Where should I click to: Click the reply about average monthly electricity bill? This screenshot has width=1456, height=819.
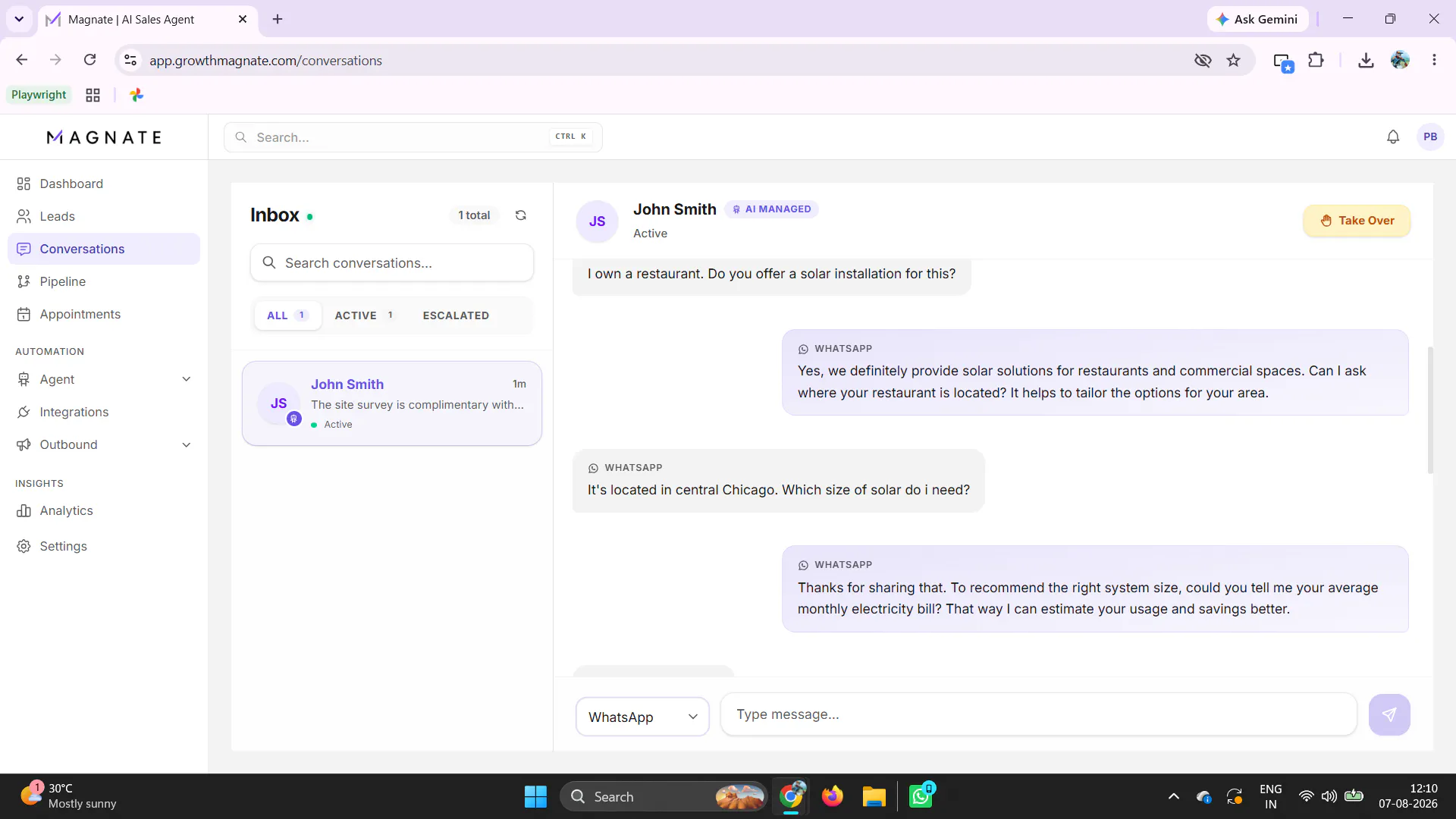pyautogui.click(x=1095, y=589)
